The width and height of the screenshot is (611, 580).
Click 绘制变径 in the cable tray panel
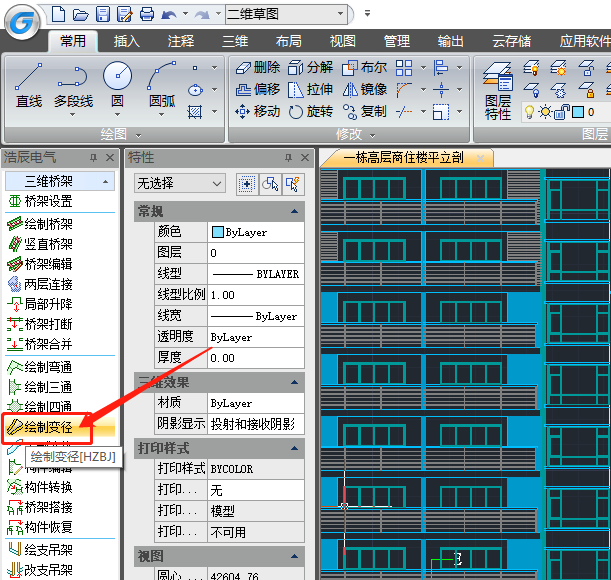click(48, 429)
